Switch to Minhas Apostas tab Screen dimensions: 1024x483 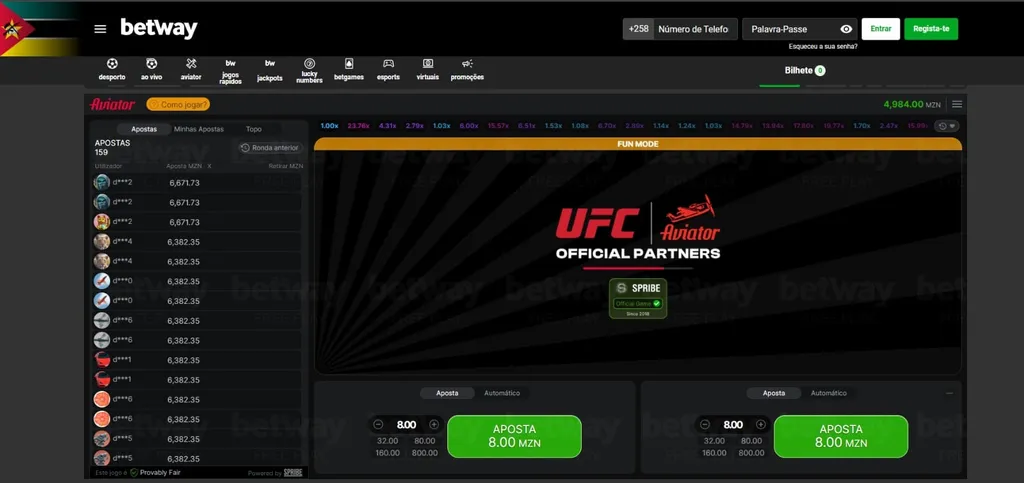point(199,129)
